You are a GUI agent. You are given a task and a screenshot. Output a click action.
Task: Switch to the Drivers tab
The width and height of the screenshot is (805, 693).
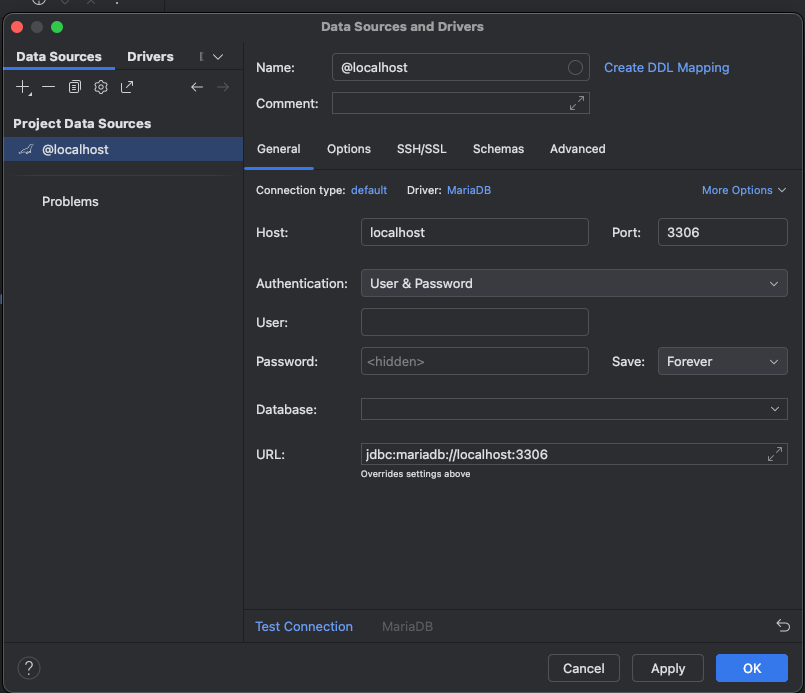(x=150, y=57)
